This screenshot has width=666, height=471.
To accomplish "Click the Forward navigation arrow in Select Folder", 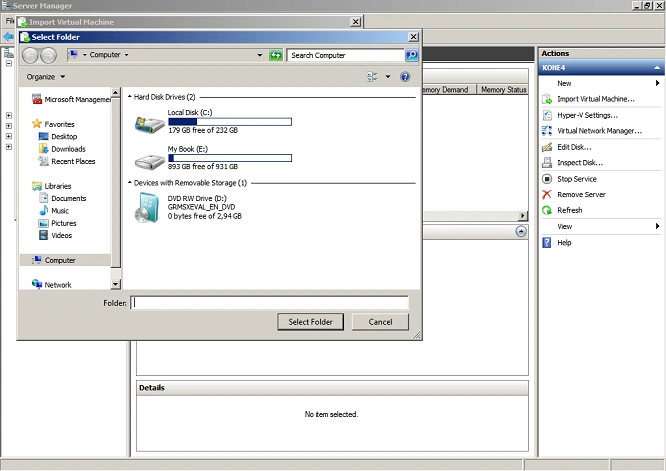I will click(x=48, y=55).
